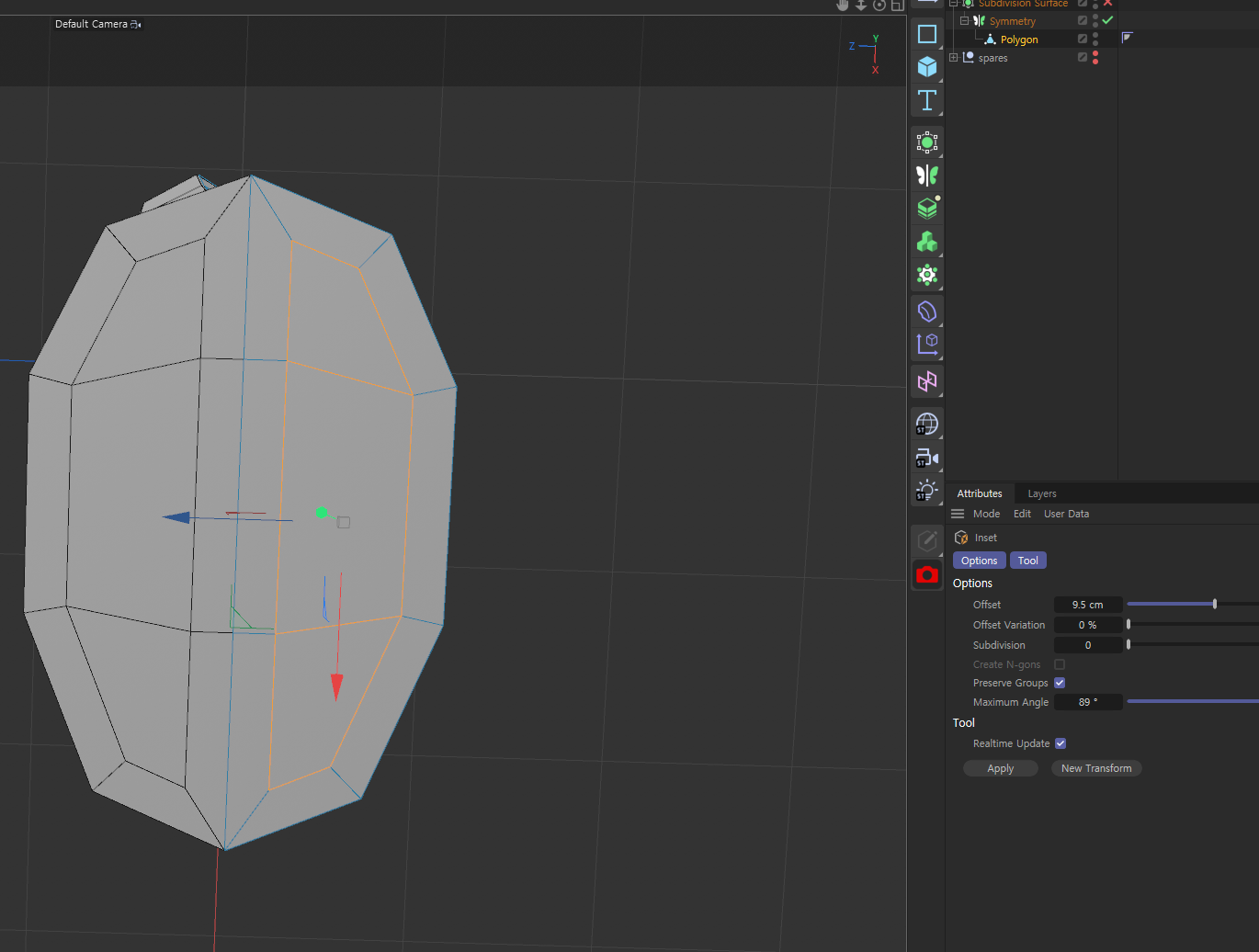Open the Subdivision Surface generator icon

927,142
